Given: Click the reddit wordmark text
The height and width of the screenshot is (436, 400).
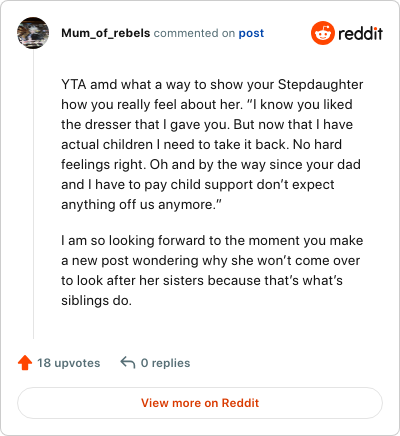Looking at the screenshot, I should coord(360,33).
